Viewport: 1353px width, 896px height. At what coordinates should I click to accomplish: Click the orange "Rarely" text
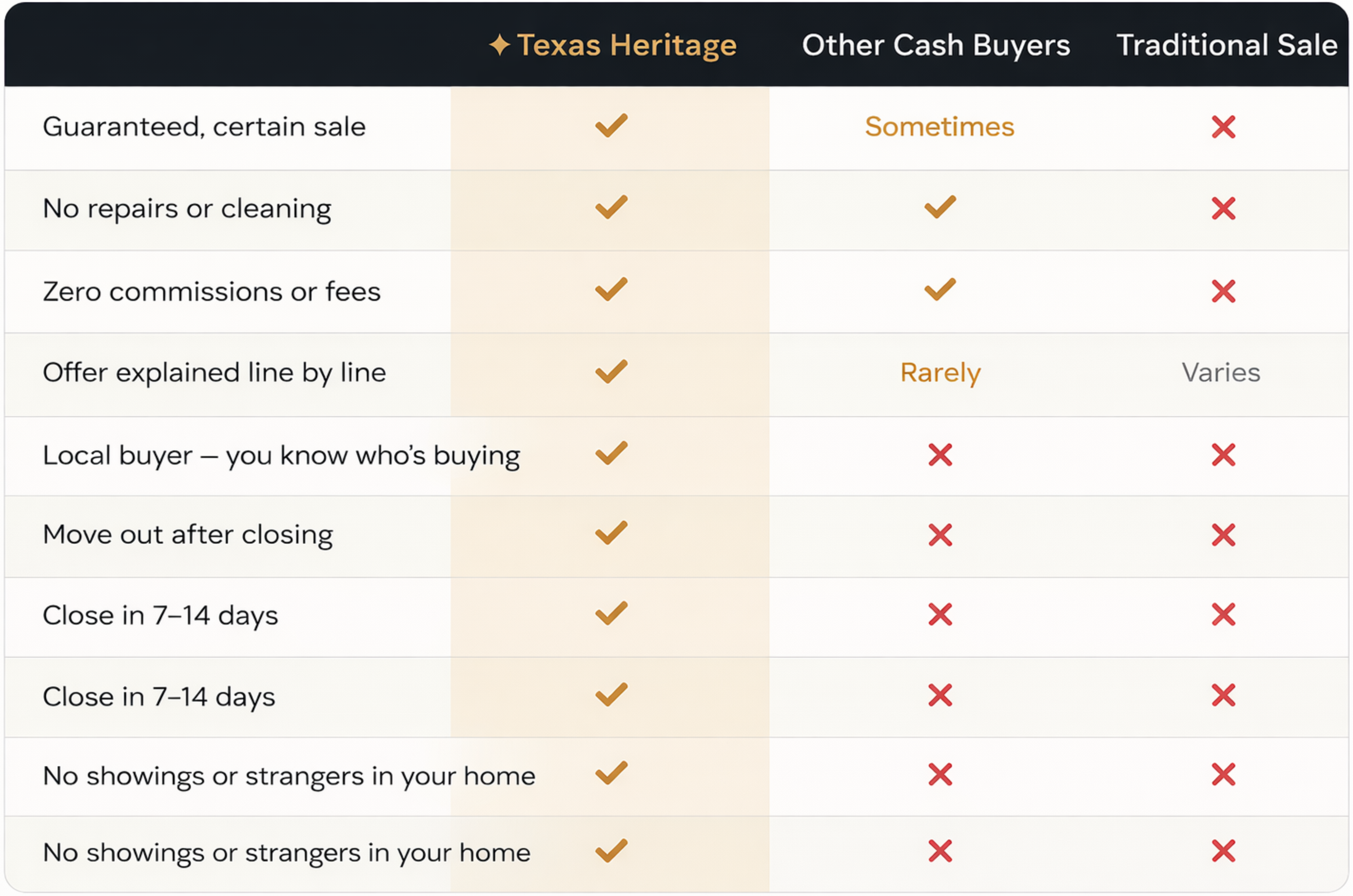940,373
